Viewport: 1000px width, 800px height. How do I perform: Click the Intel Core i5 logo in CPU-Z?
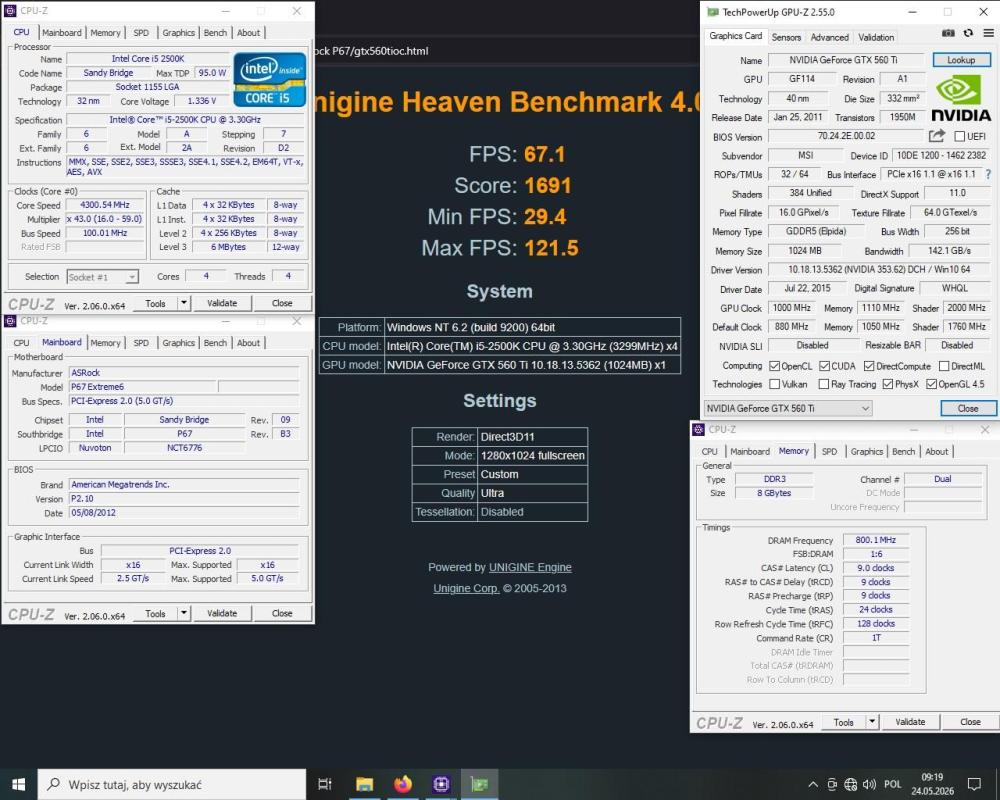click(x=269, y=79)
